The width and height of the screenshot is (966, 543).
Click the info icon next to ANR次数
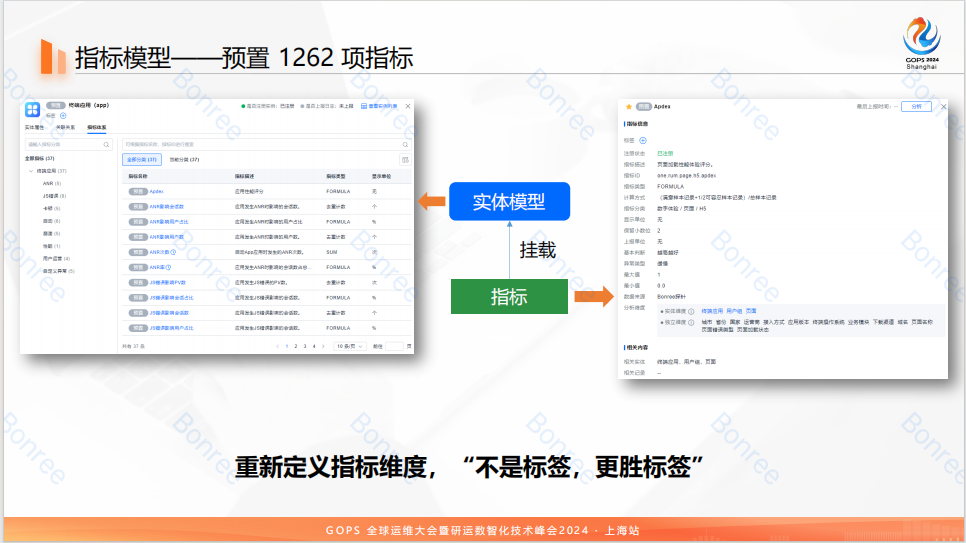click(x=173, y=252)
